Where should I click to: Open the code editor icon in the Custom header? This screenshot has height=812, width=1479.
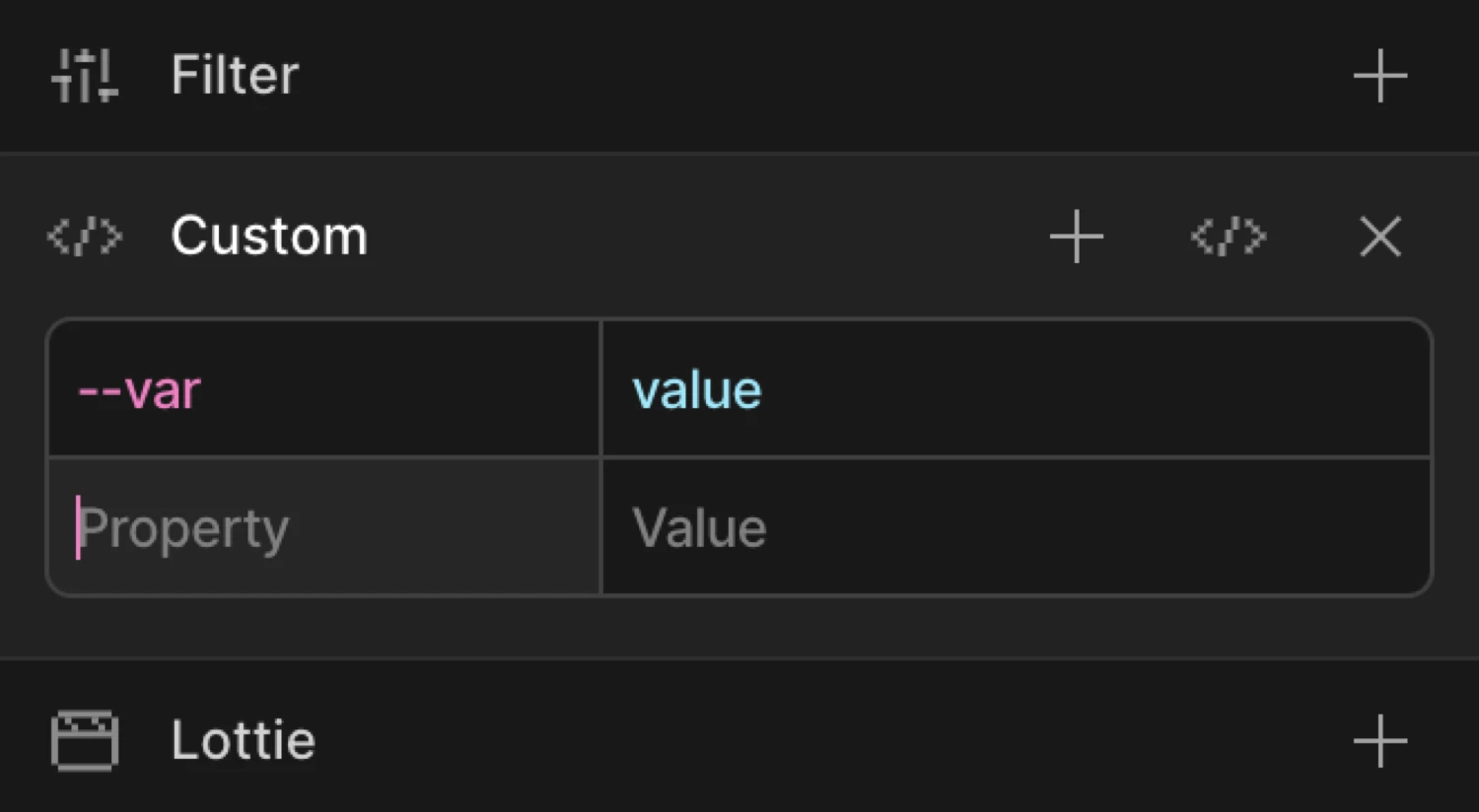(x=1226, y=236)
